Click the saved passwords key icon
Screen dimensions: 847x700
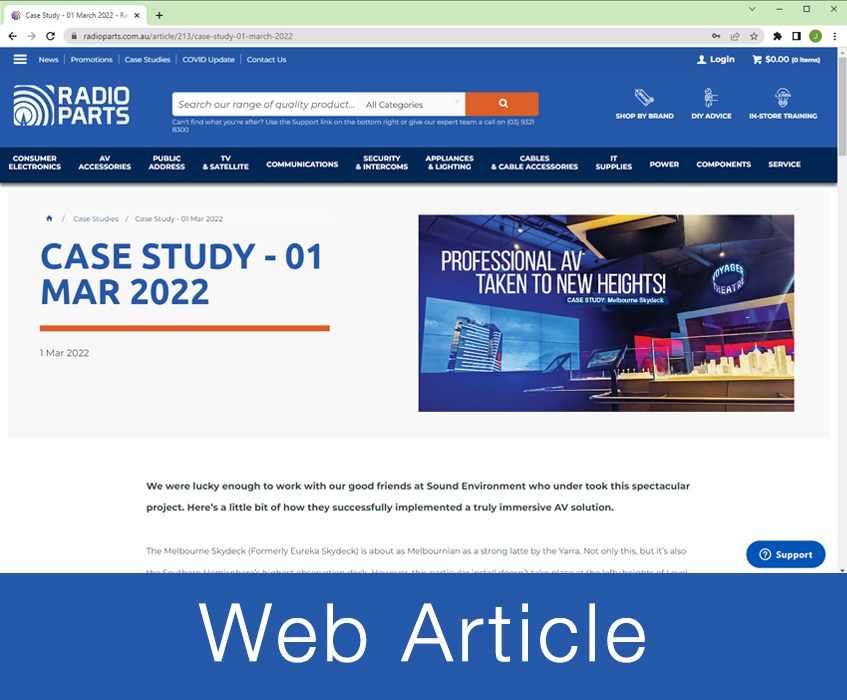point(716,36)
